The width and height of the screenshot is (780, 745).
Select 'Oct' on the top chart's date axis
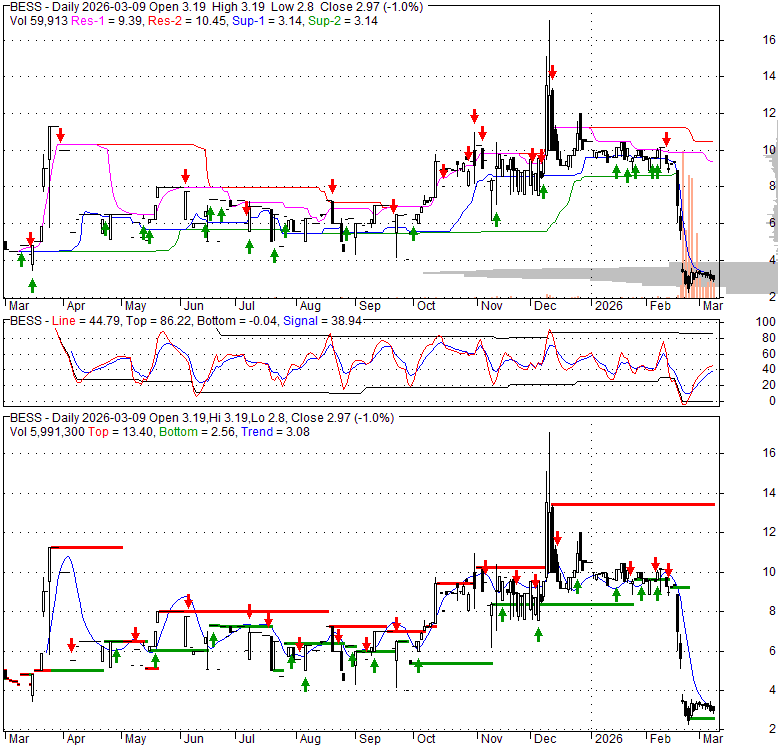point(426,305)
